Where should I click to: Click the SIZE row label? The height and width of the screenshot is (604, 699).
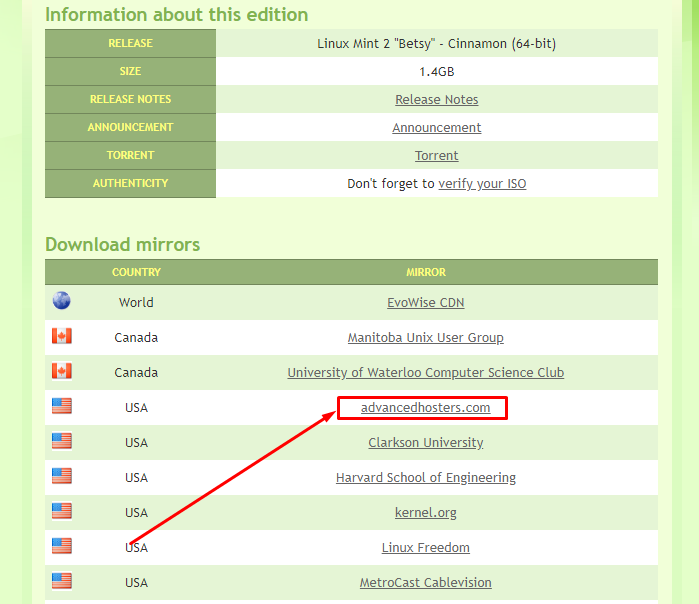click(x=130, y=71)
